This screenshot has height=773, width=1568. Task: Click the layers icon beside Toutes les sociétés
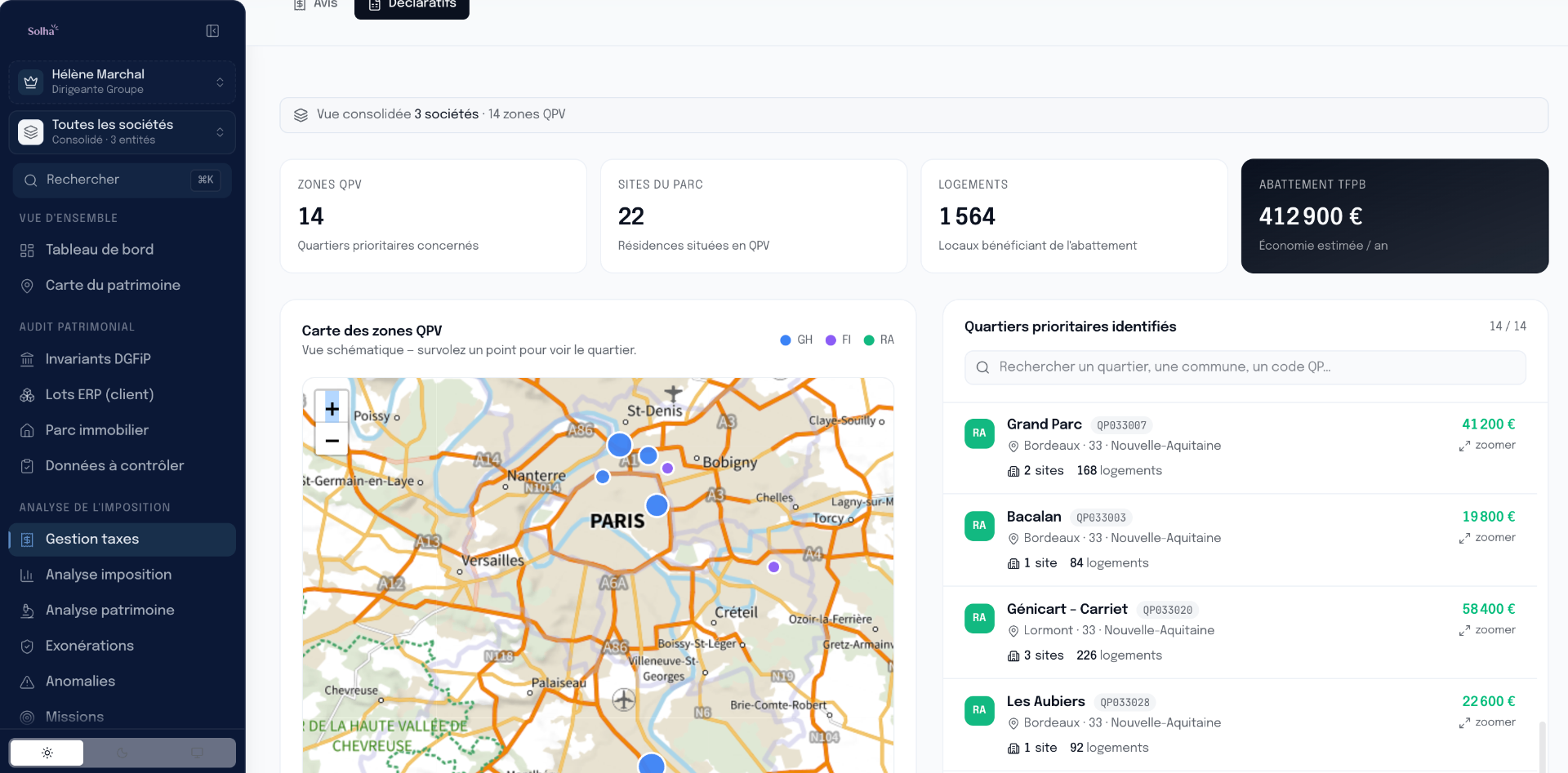coord(31,131)
